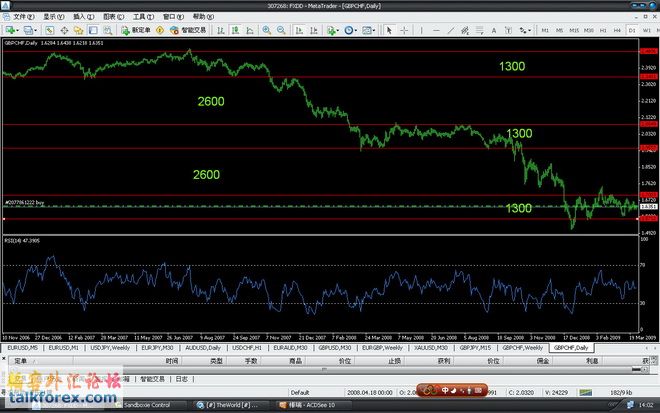Select the horizontal line drawing tool
This screenshot has height=413, width=660.
tap(437, 31)
